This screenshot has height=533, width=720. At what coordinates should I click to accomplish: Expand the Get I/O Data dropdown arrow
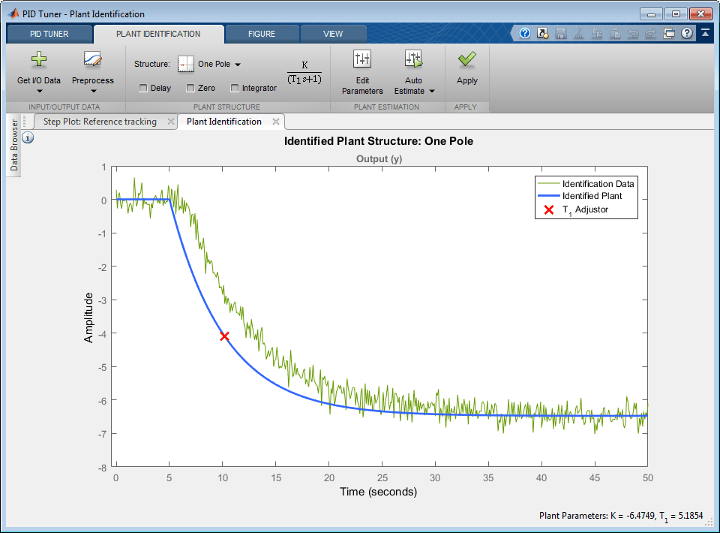point(39,91)
